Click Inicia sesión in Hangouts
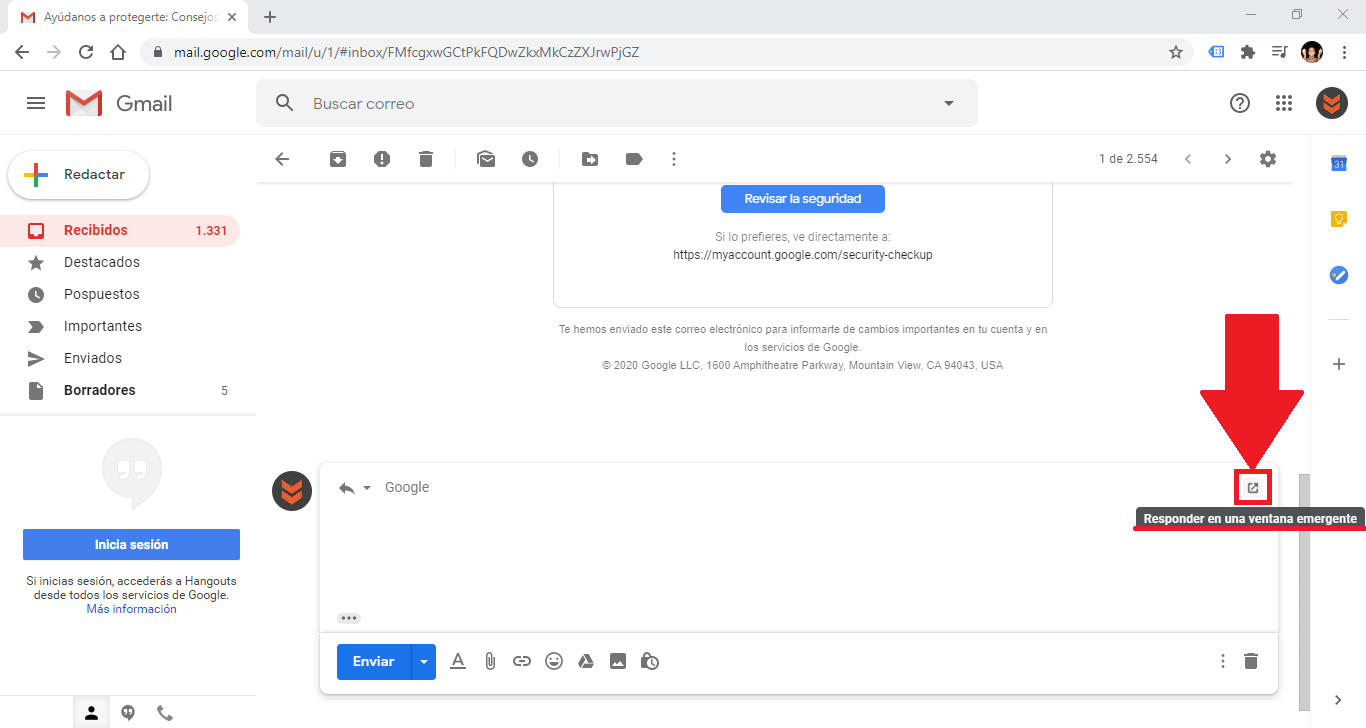Image resolution: width=1366 pixels, height=728 pixels. 131,545
